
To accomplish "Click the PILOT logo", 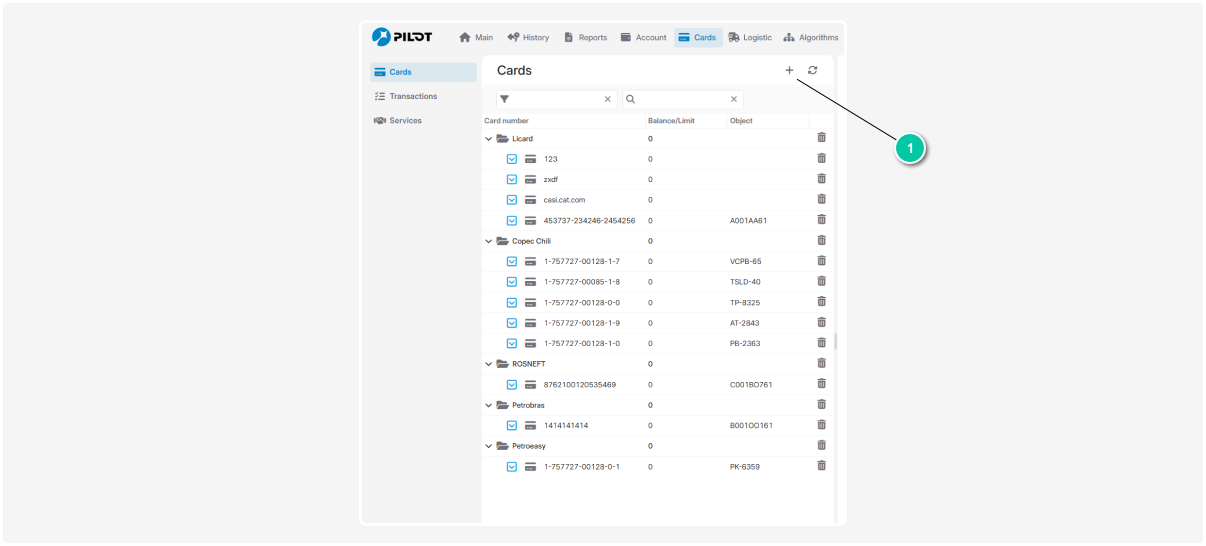I will (402, 37).
